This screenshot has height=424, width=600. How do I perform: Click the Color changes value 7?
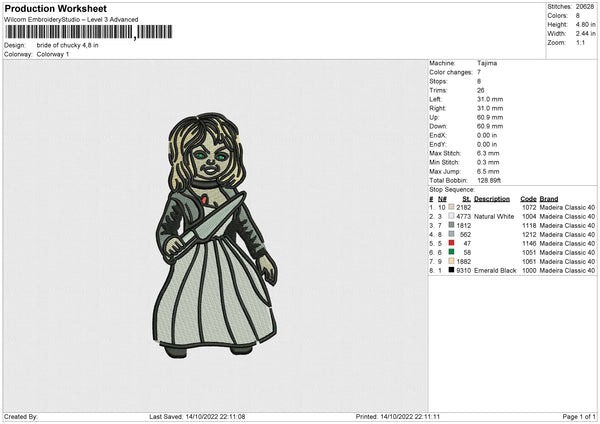[x=479, y=72]
